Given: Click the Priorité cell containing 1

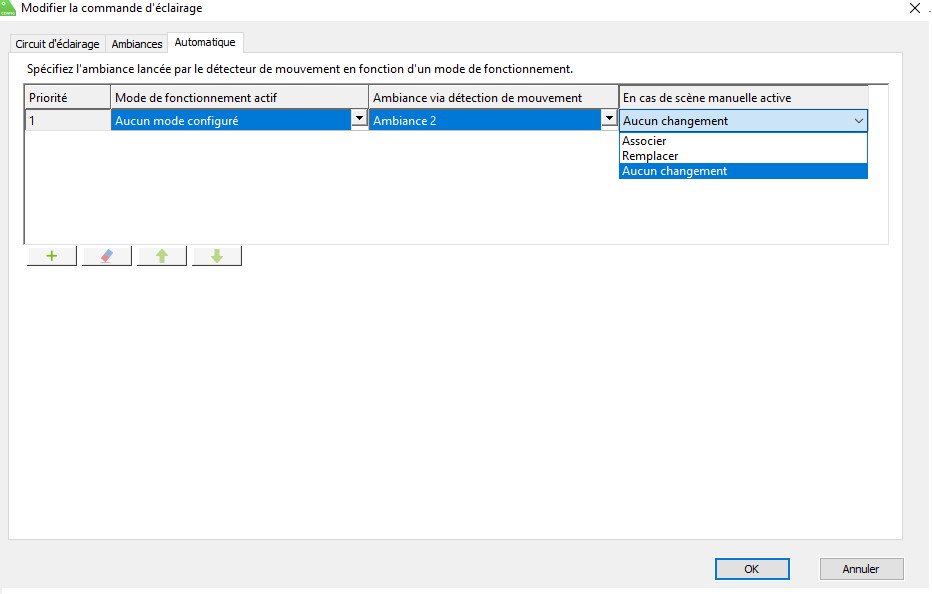Looking at the screenshot, I should click(x=67, y=121).
